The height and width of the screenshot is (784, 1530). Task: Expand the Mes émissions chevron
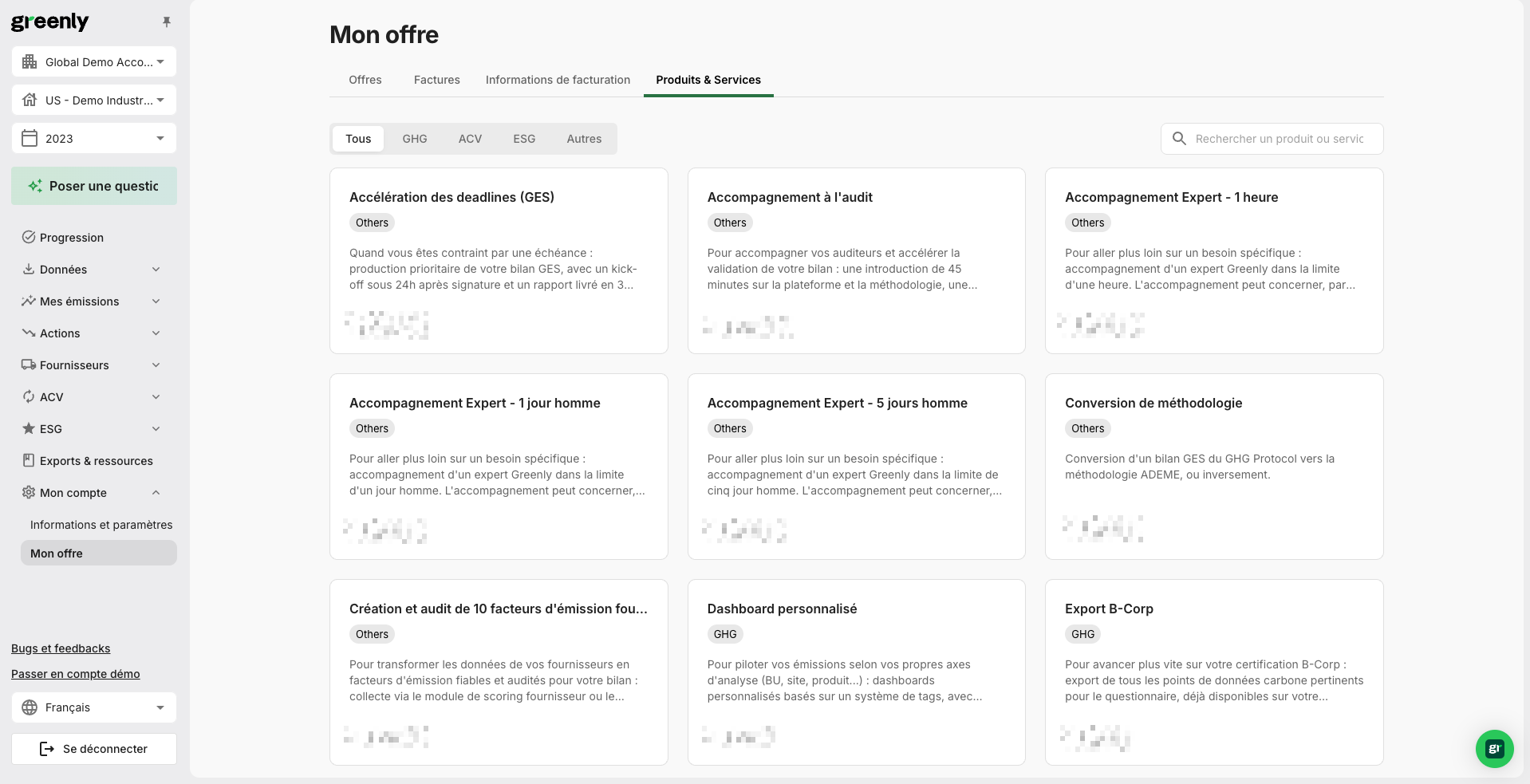[x=156, y=301]
